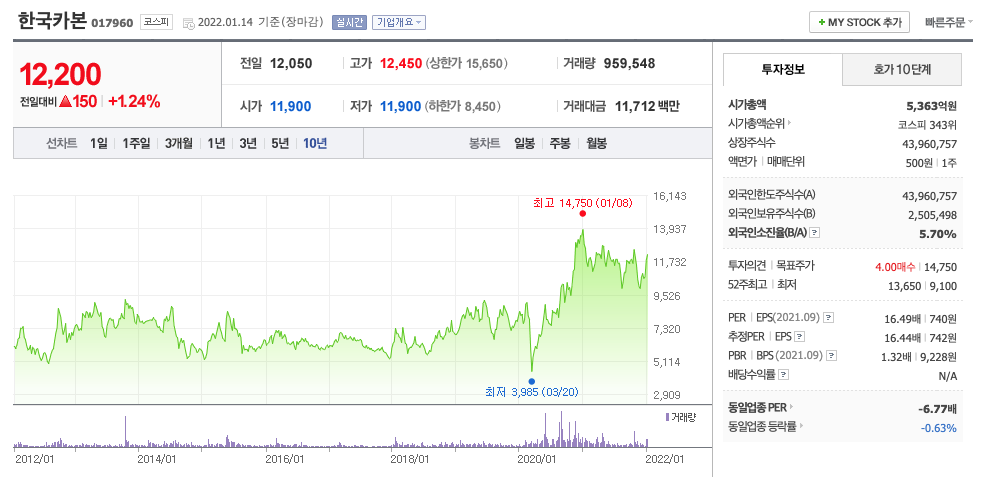Viewport: 983px width, 477px height.
Task: Click the 코스피 market badge
Action: click(x=155, y=22)
